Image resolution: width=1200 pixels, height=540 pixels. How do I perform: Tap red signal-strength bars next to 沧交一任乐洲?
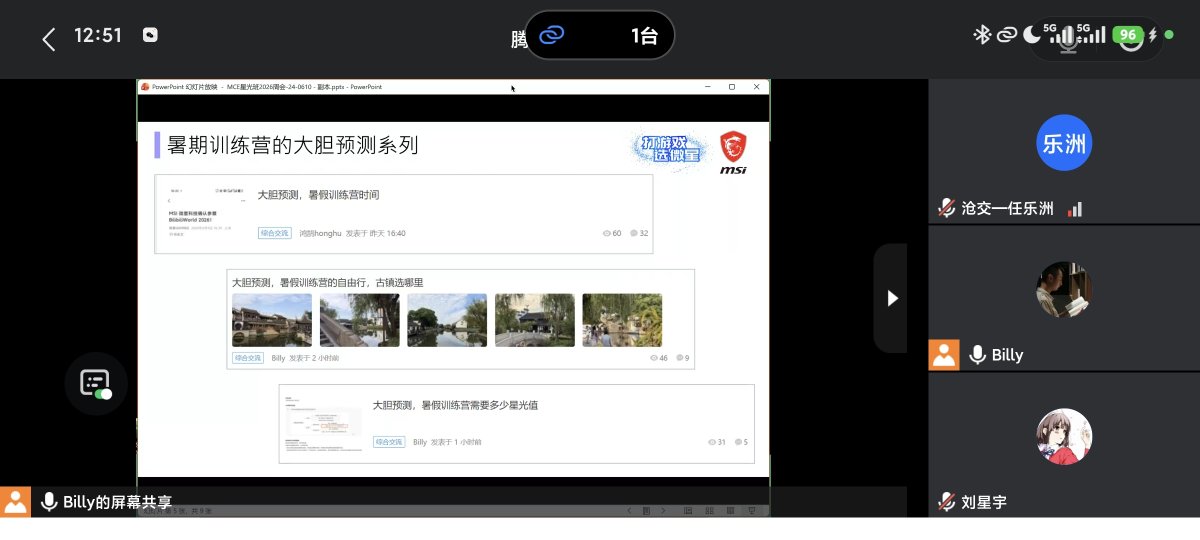pos(1075,209)
